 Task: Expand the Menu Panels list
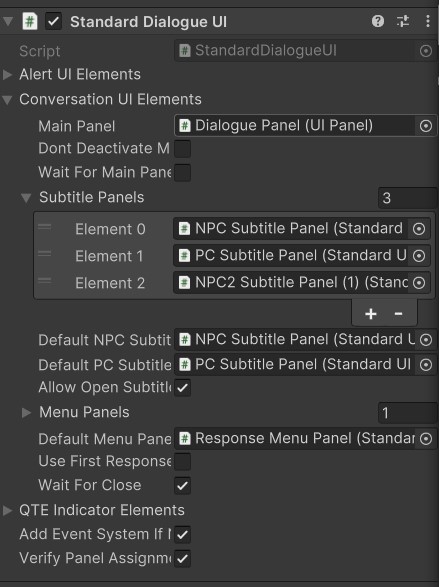[x=26, y=413]
